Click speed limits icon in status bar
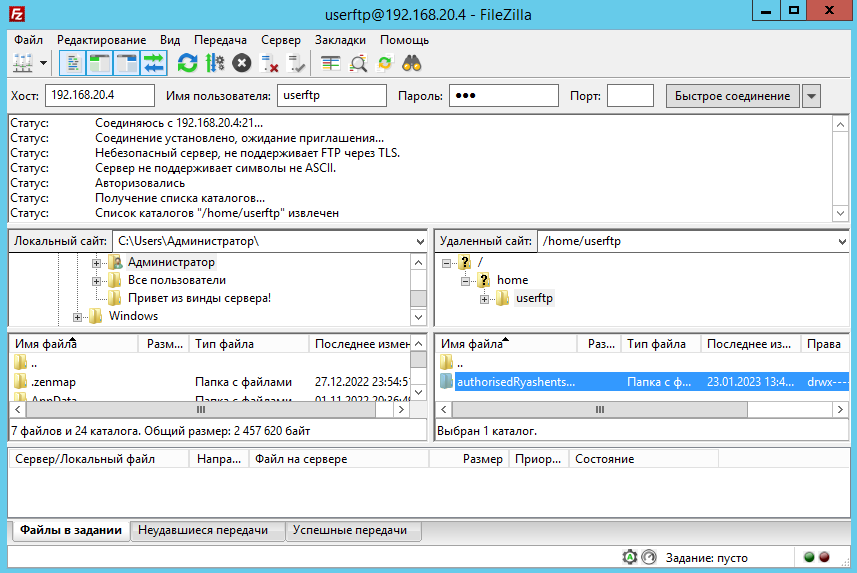 pyautogui.click(x=649, y=557)
